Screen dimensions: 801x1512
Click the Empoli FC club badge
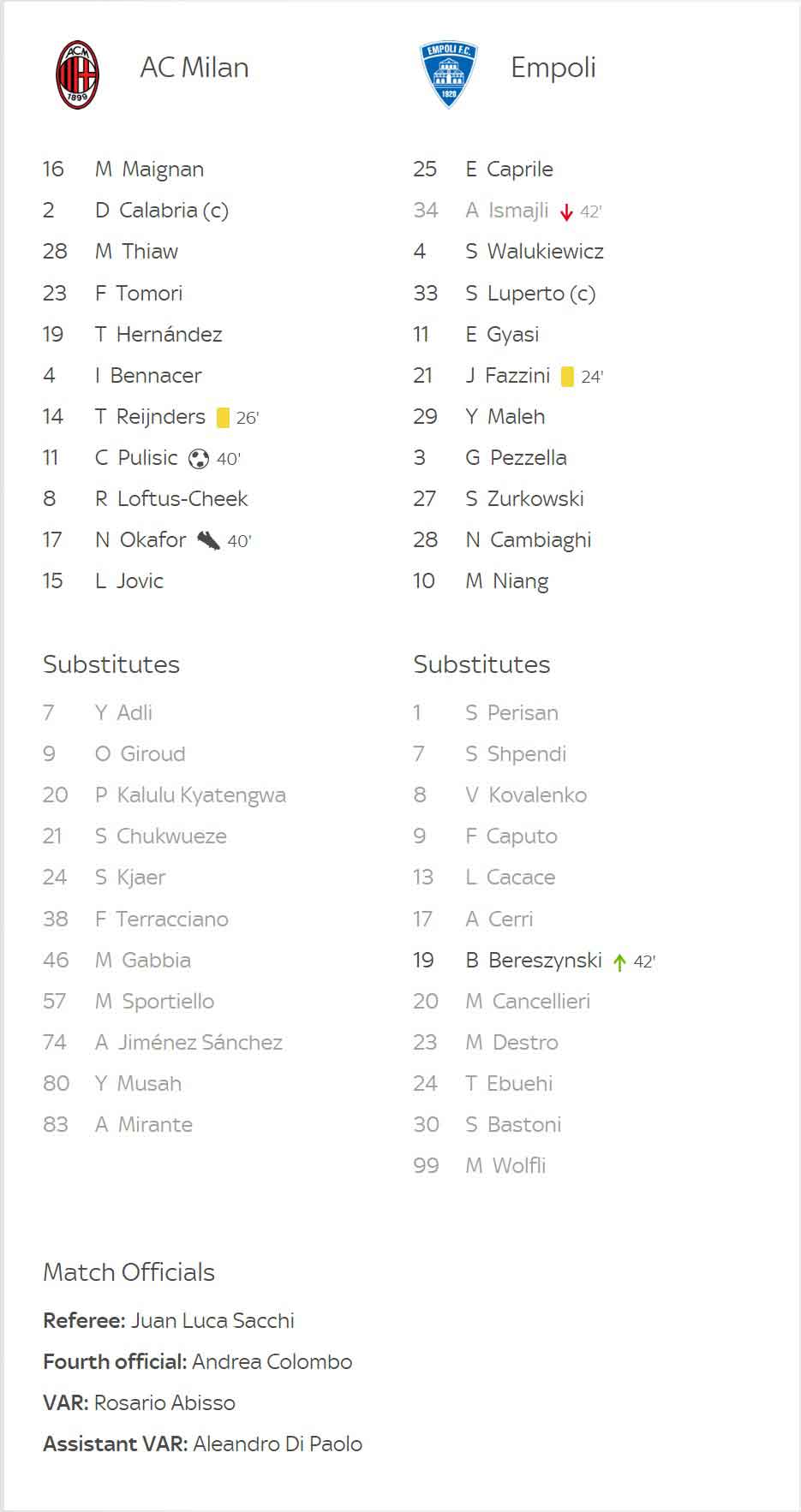coord(448,74)
